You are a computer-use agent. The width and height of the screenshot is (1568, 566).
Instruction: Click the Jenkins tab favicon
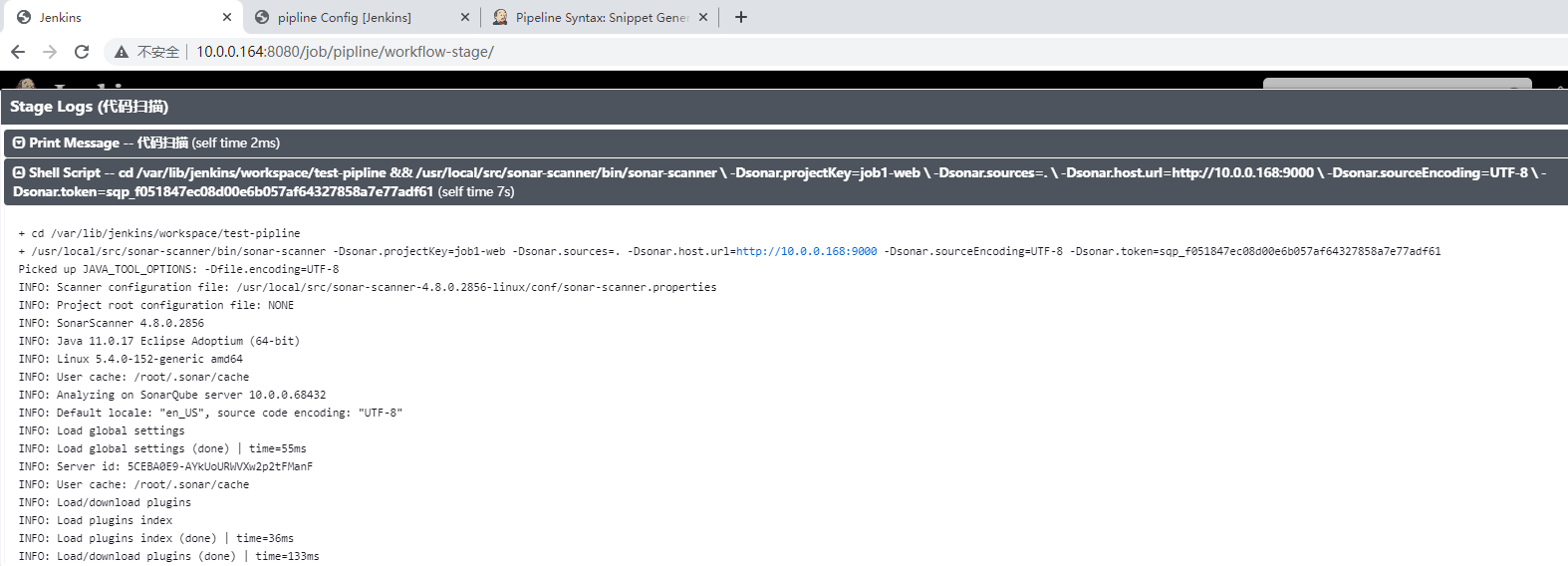pos(24,17)
